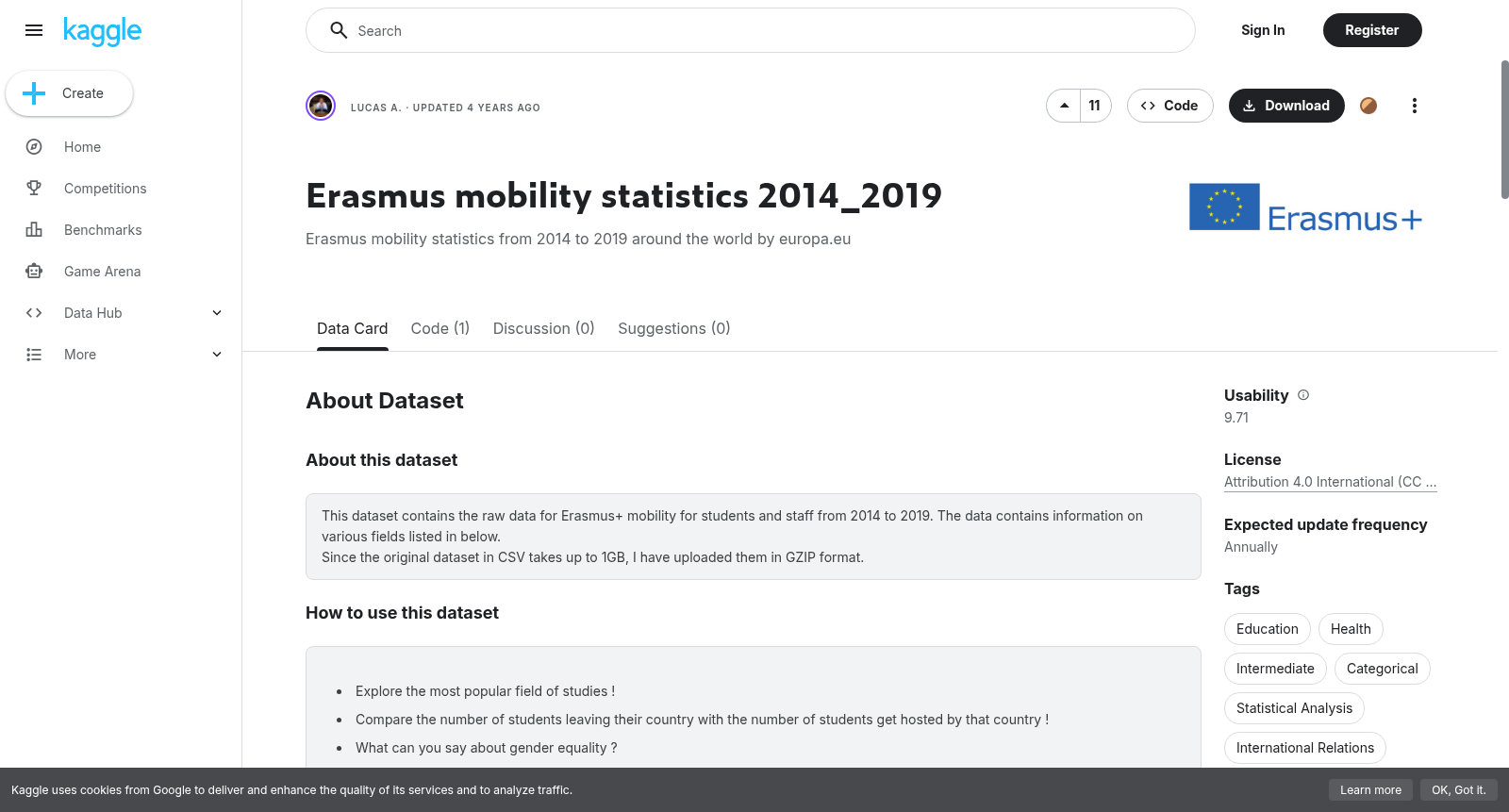Open the hamburger navigation menu
The width and height of the screenshot is (1509, 812).
point(34,30)
